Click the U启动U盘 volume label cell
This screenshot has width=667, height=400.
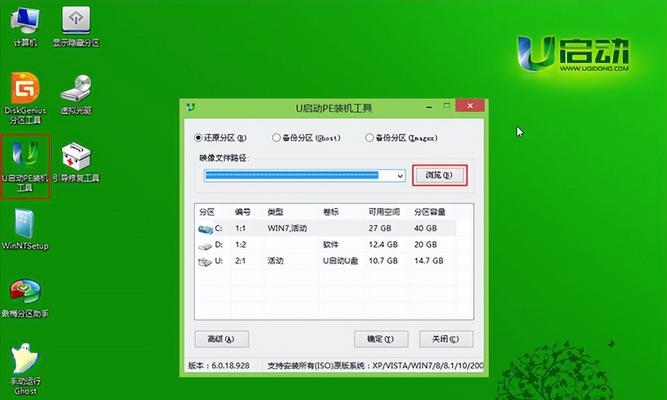tap(340, 261)
